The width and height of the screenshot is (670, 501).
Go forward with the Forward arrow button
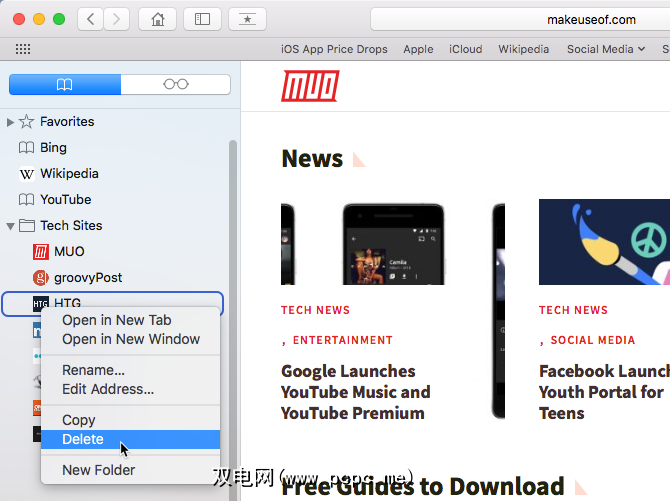(116, 19)
